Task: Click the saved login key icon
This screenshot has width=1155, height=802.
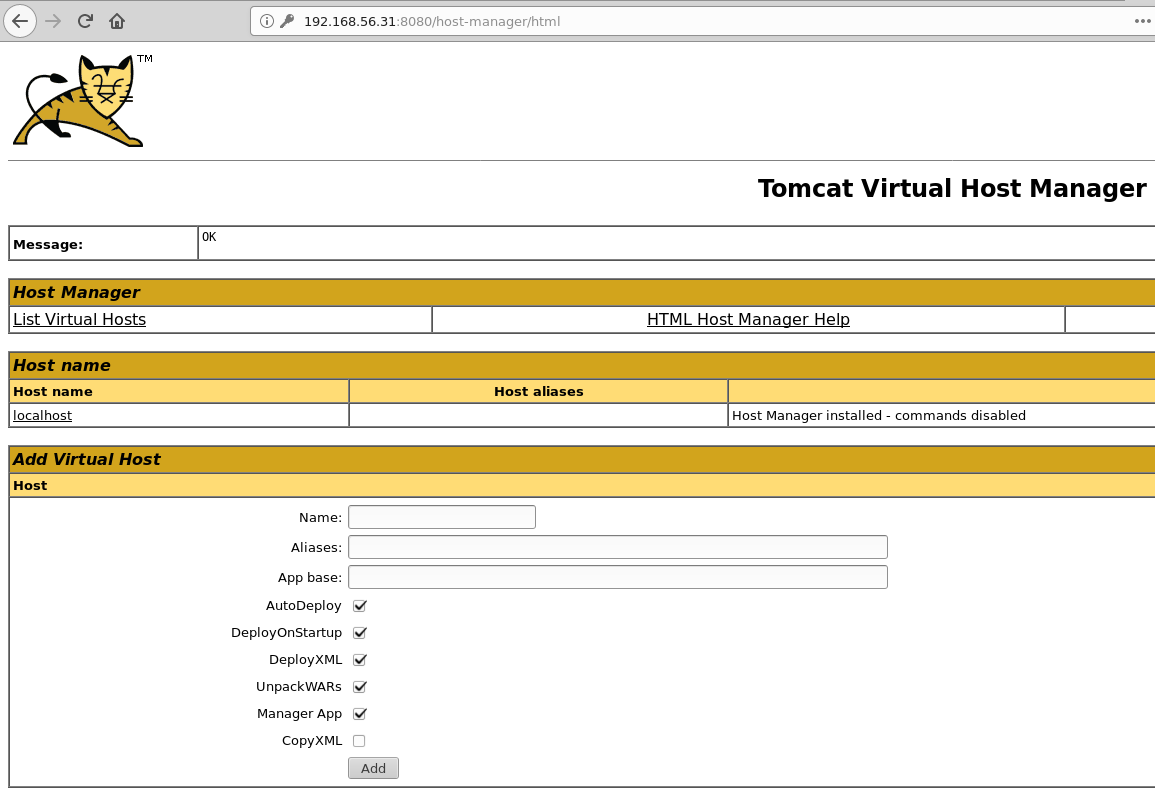Action: point(287,21)
